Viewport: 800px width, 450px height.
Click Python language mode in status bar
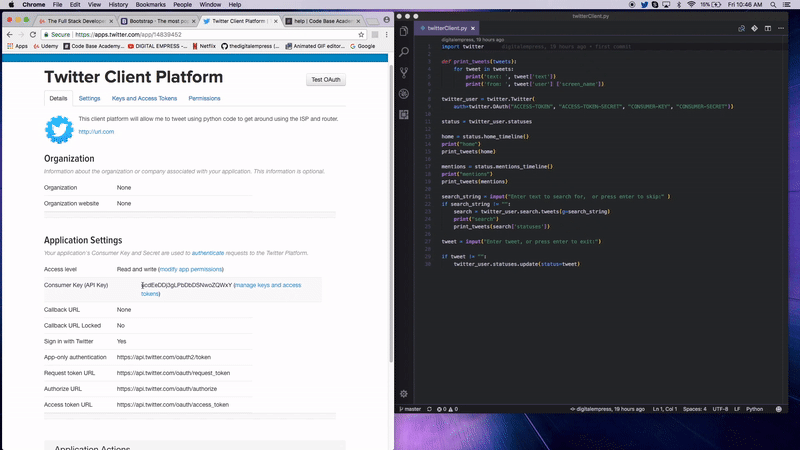[x=755, y=409]
